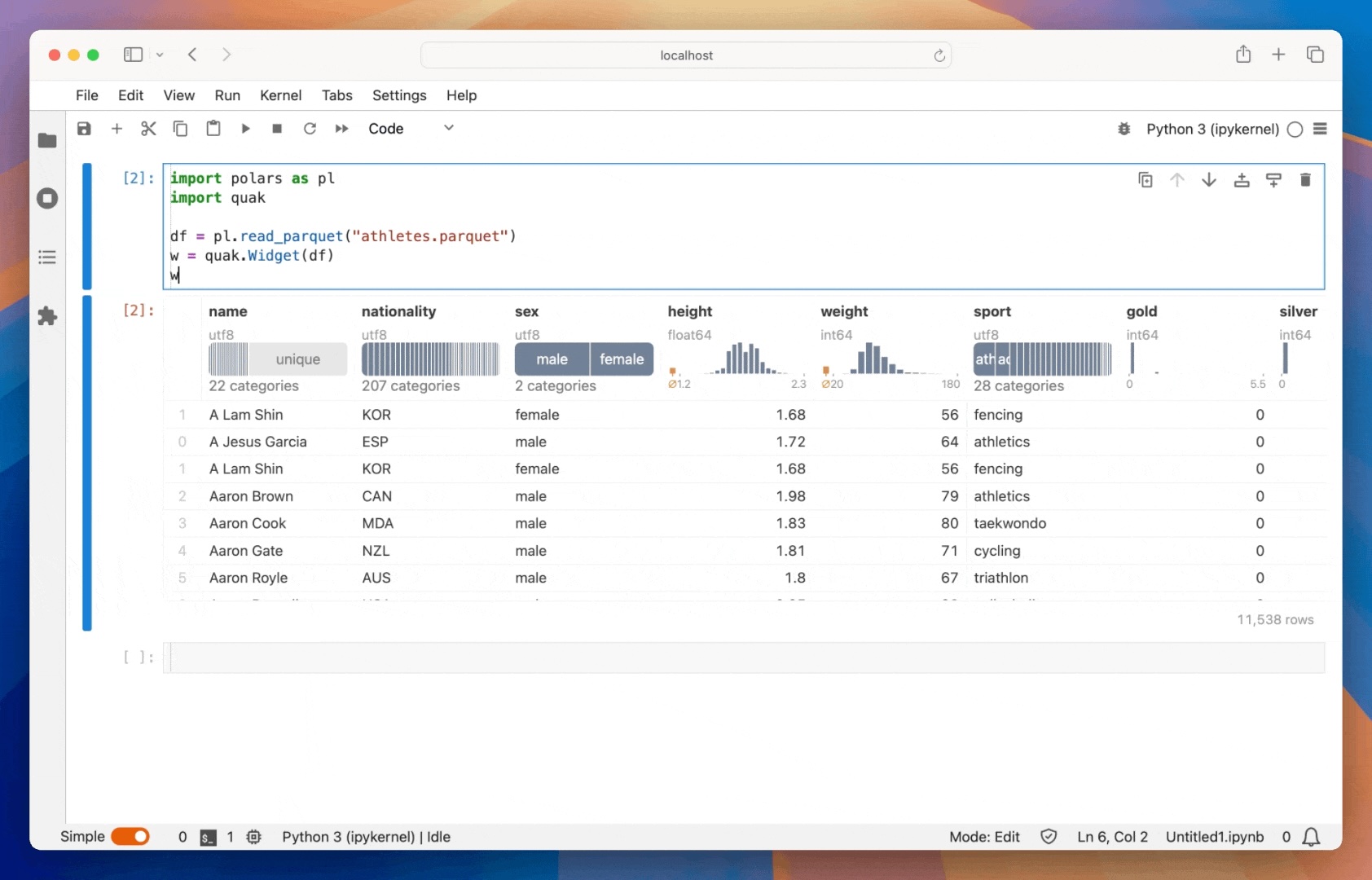This screenshot has height=880, width=1372.
Task: Open the File menu
Action: tap(87, 95)
